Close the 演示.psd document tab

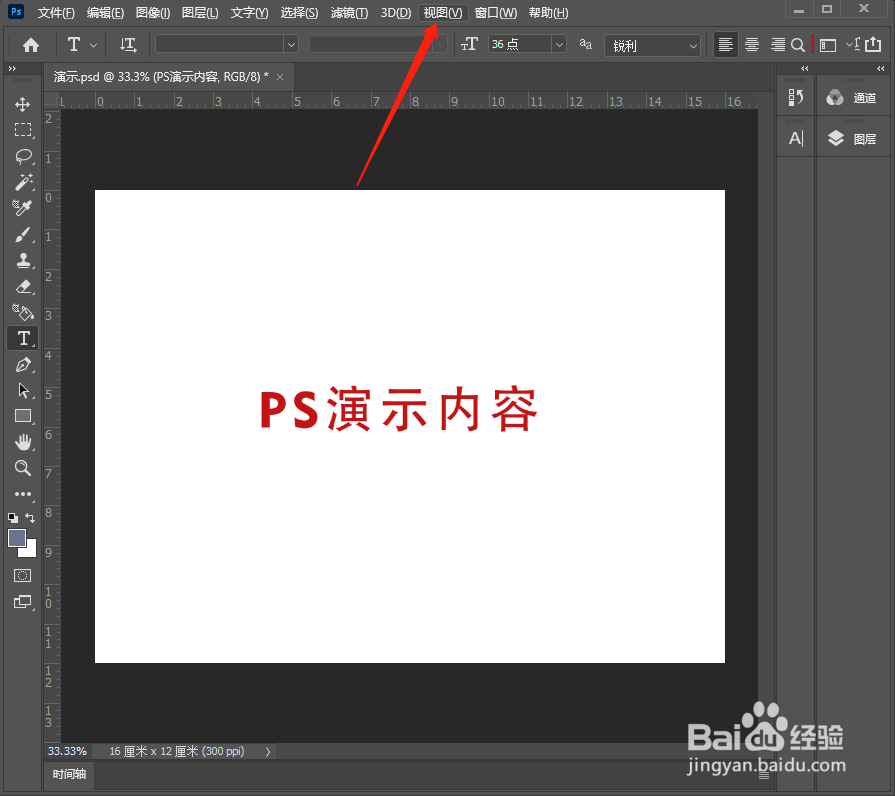pos(280,77)
